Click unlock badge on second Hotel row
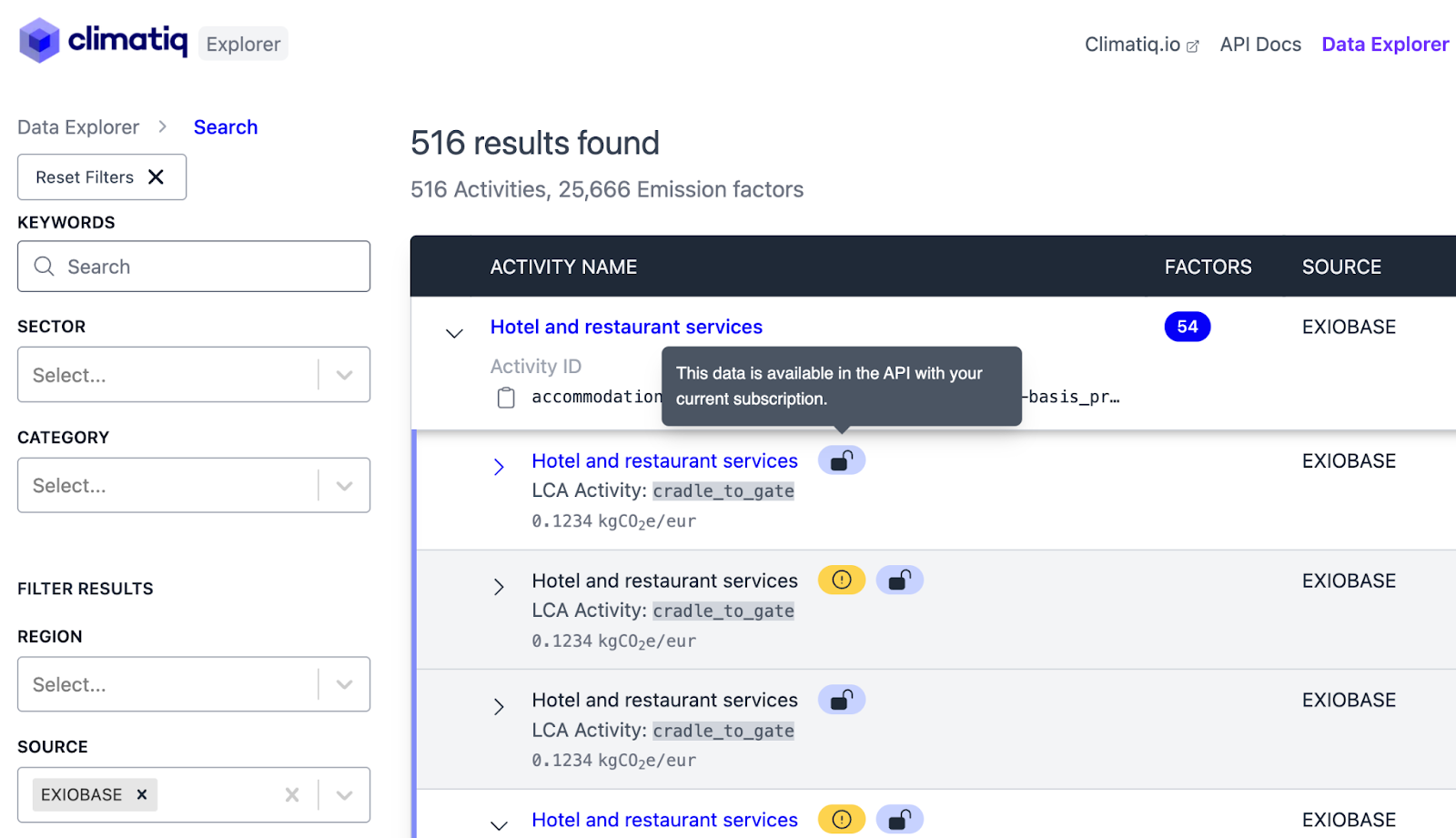Viewport: 1456px width, 838px height. (x=900, y=580)
